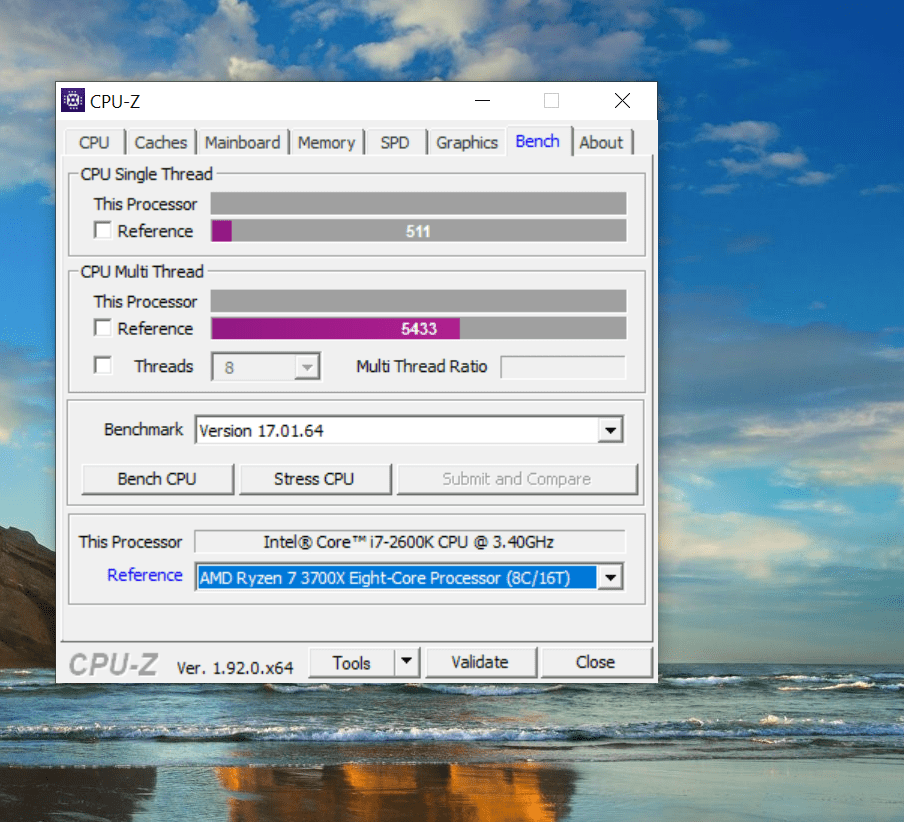This screenshot has height=822, width=904.
Task: Start the Bench CPU test
Action: (157, 479)
